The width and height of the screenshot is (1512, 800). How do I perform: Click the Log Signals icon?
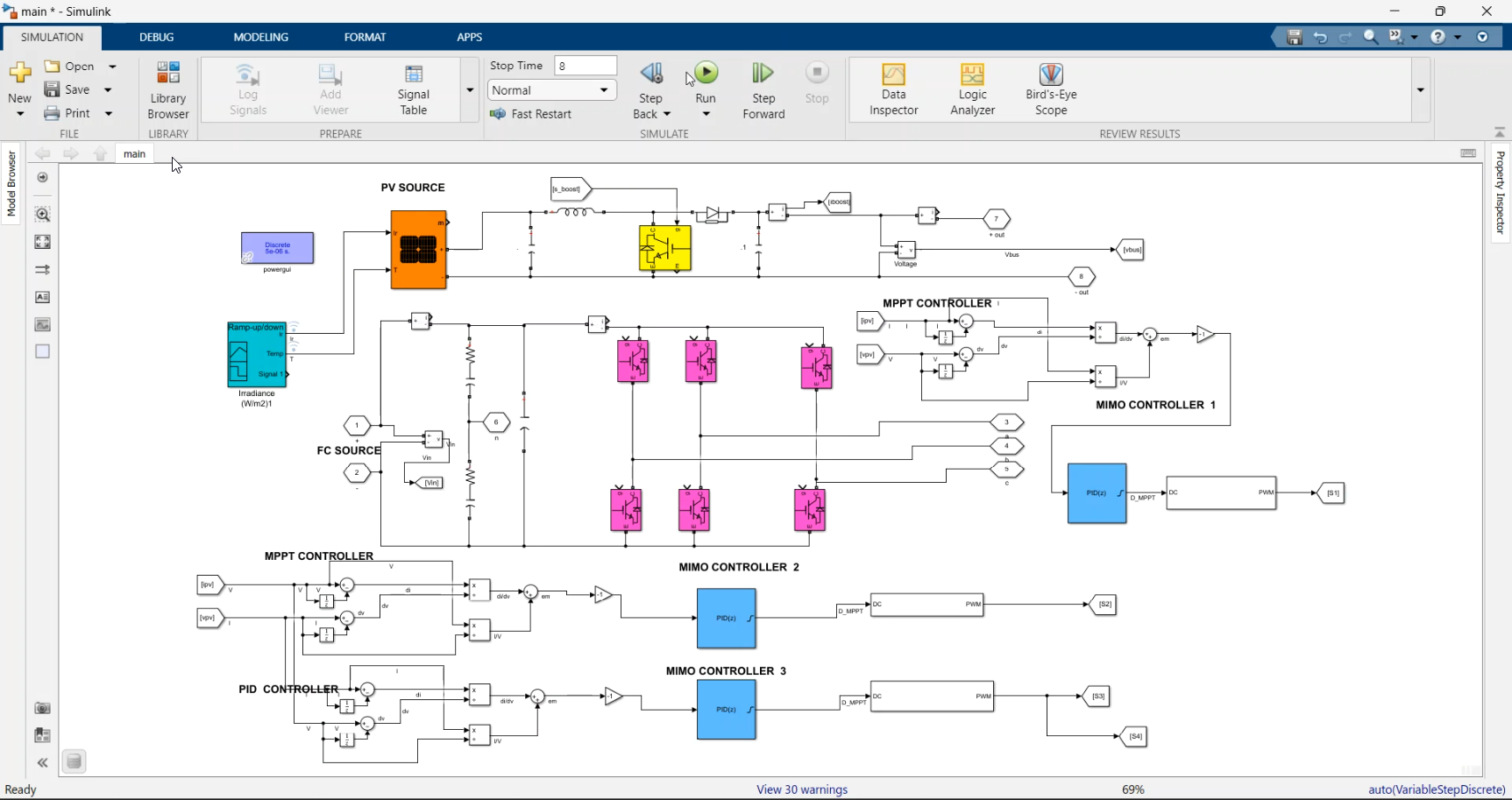248,89
